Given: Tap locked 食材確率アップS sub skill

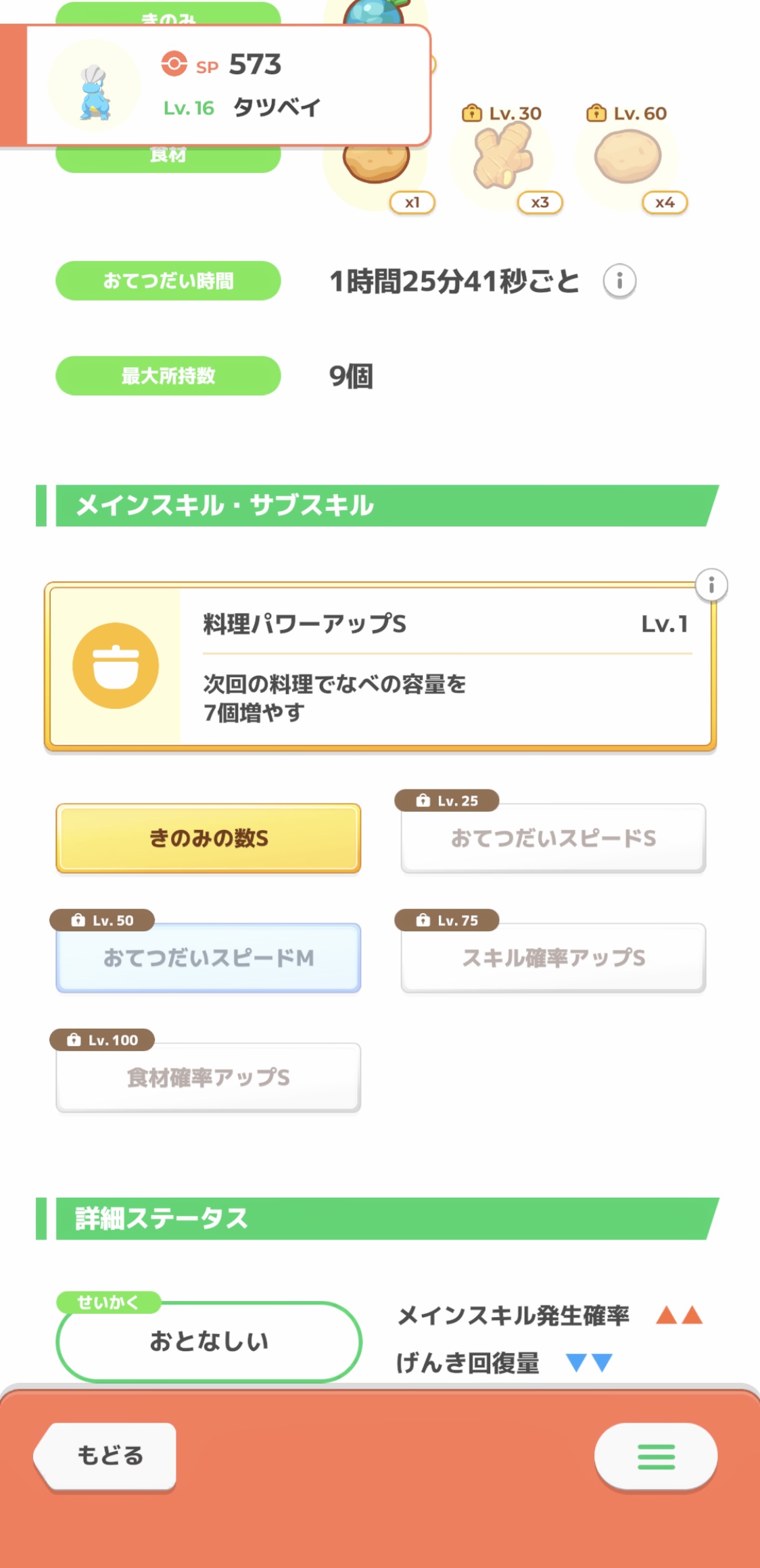Looking at the screenshot, I should click(208, 1077).
